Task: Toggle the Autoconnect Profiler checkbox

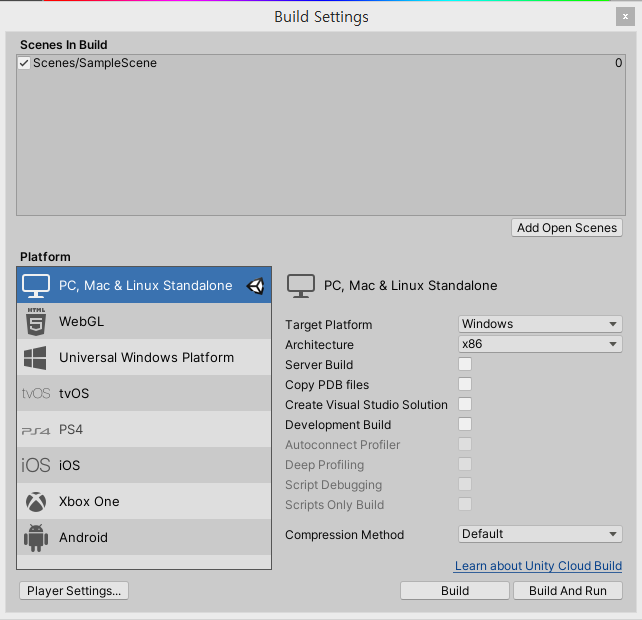Action: 465,444
